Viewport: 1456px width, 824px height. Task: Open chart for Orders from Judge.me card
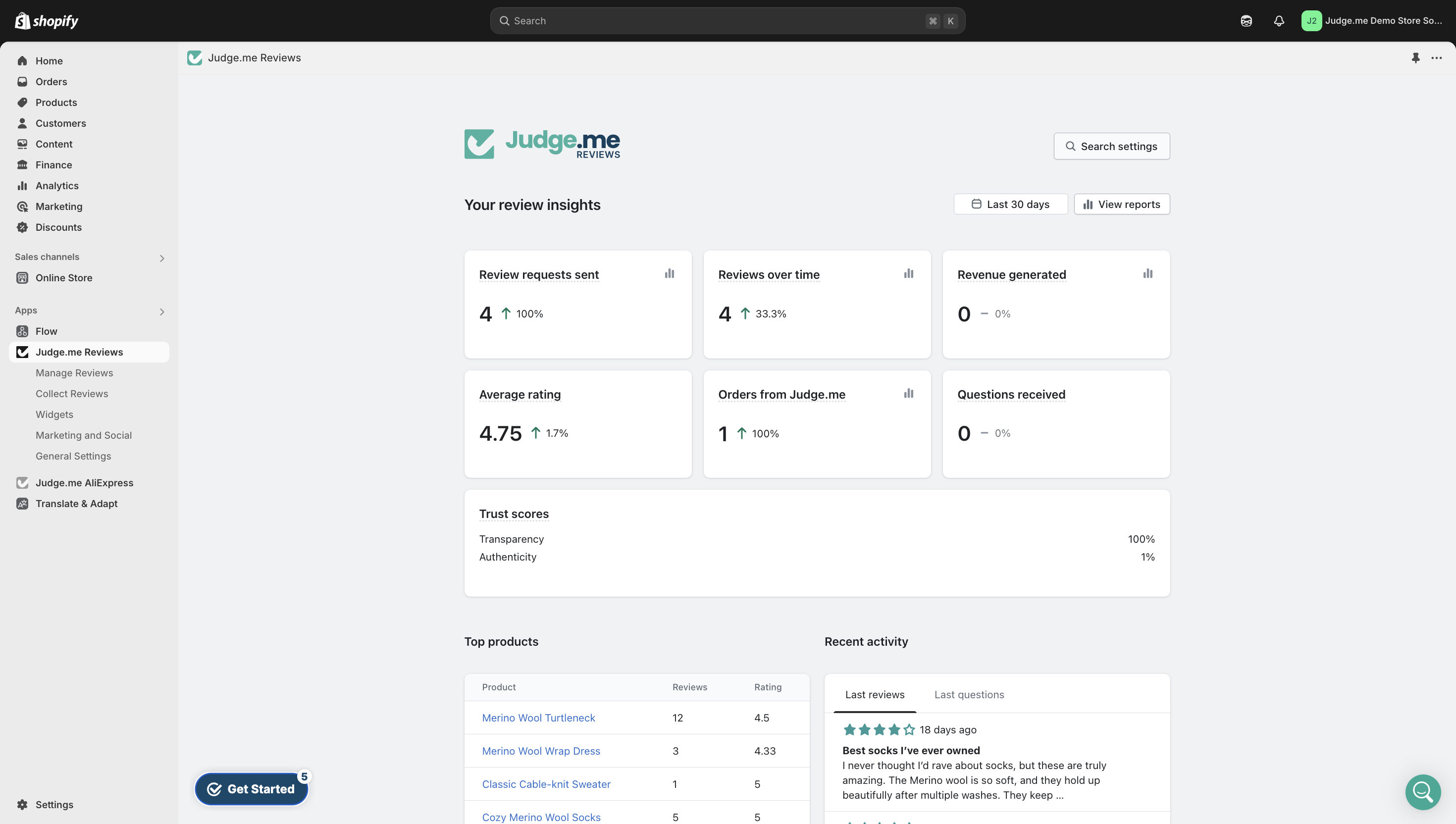tap(909, 393)
